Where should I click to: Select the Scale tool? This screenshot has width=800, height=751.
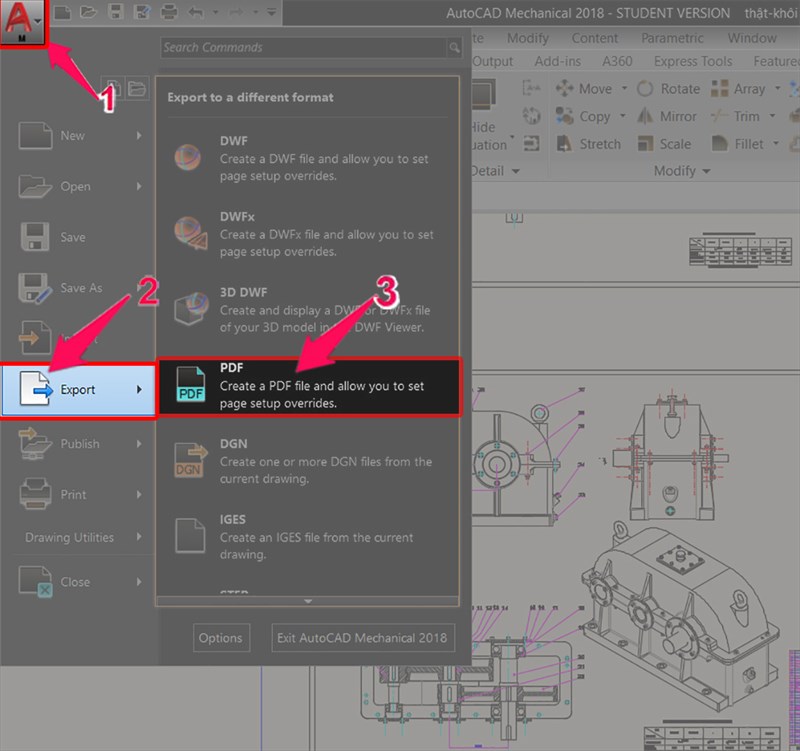pos(673,144)
